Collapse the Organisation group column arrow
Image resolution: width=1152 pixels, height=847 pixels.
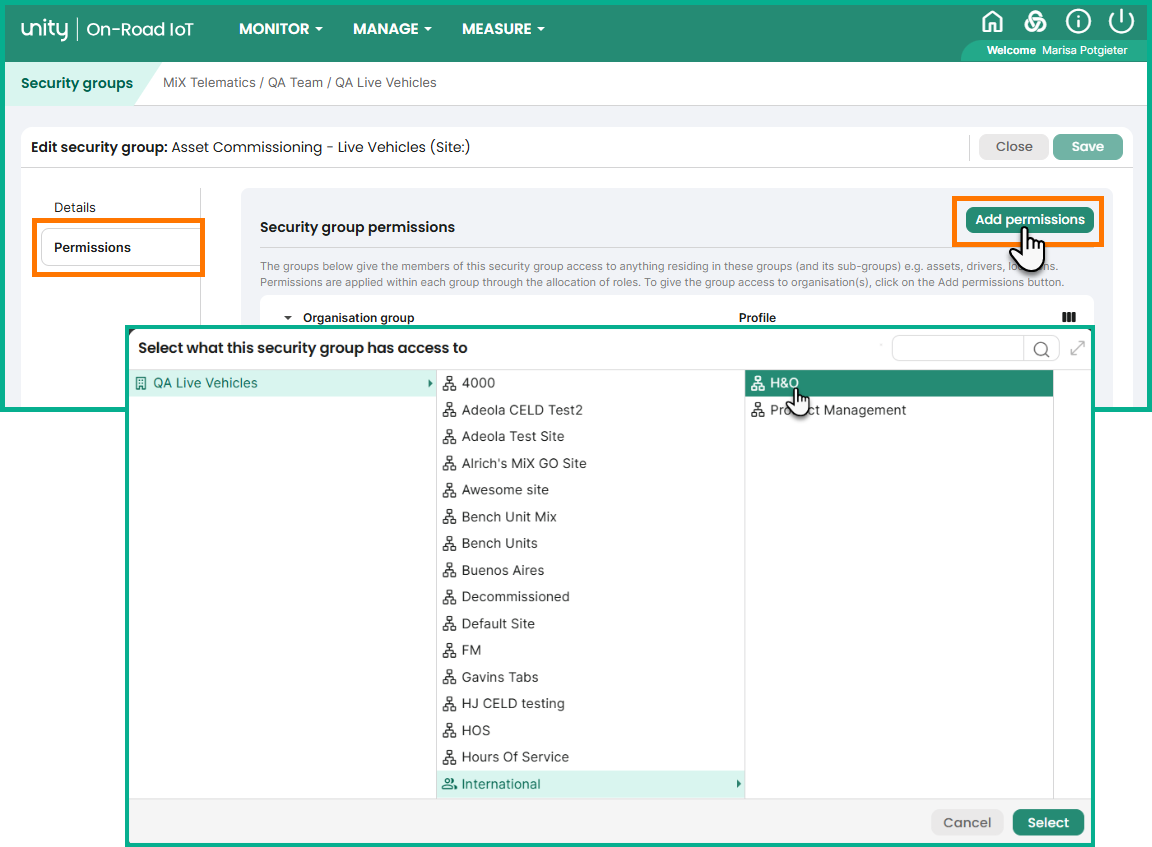tap(288, 317)
